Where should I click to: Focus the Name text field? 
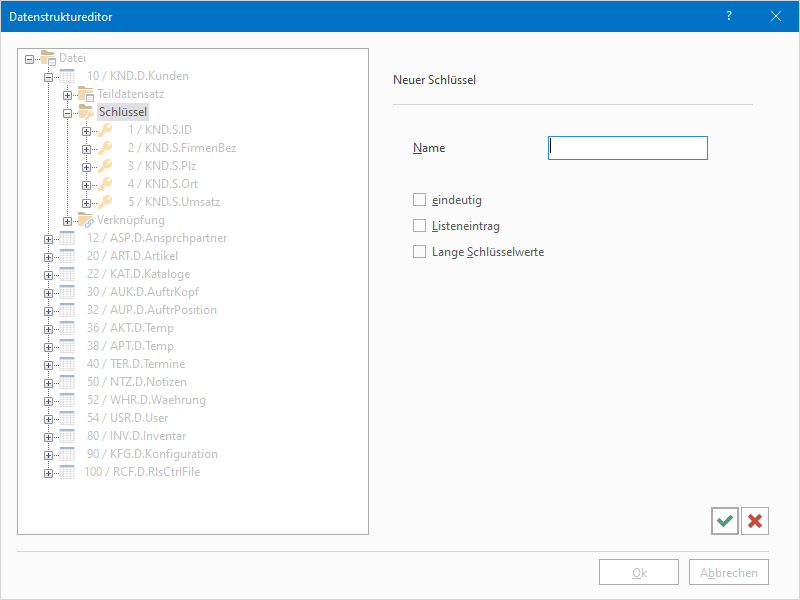[x=627, y=148]
